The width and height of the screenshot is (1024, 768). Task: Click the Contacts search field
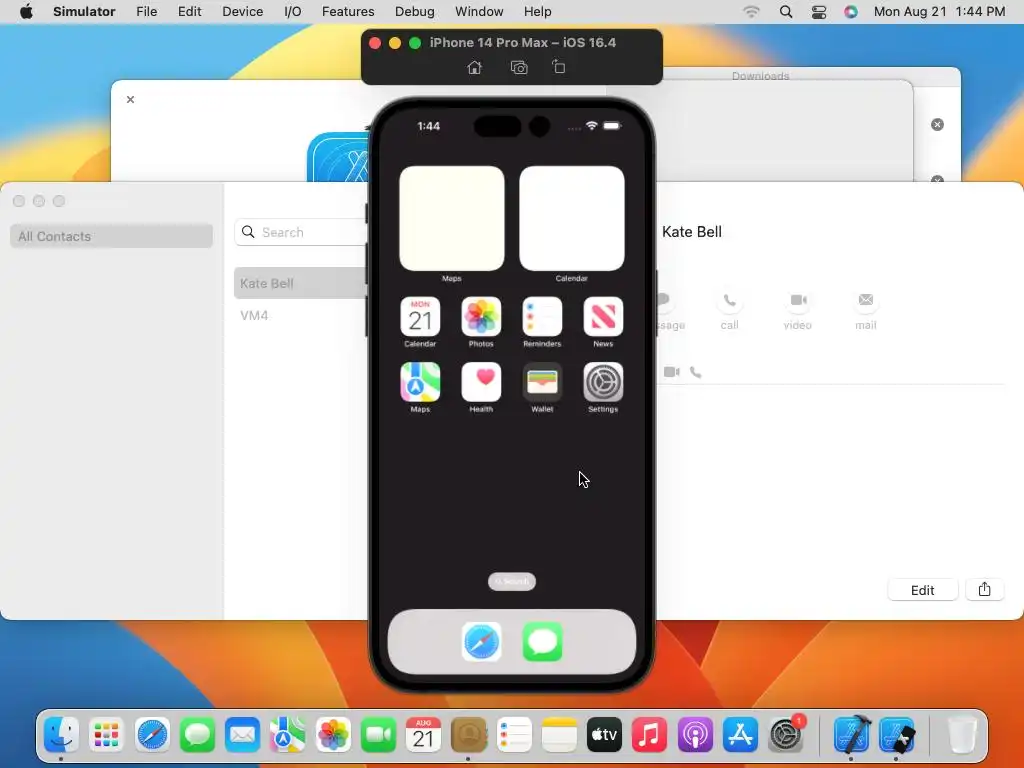(301, 232)
